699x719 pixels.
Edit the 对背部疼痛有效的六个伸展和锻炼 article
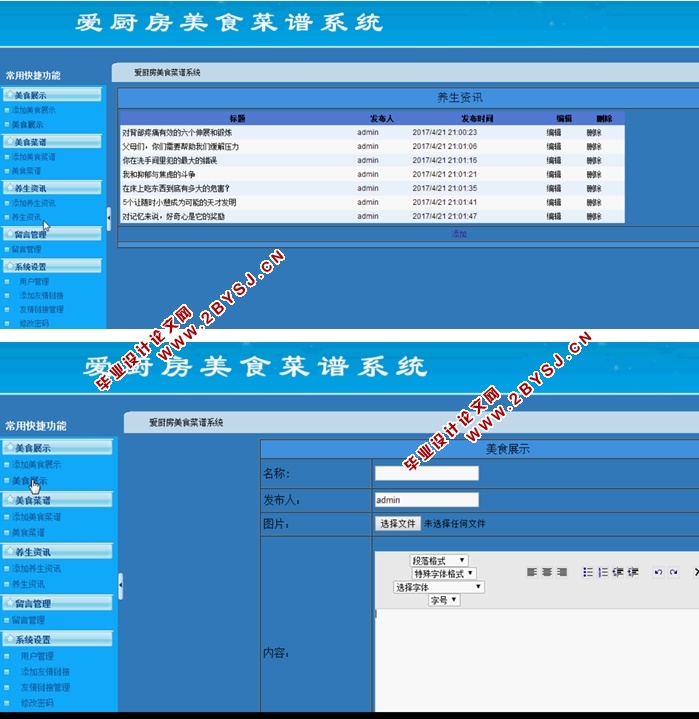tap(554, 133)
